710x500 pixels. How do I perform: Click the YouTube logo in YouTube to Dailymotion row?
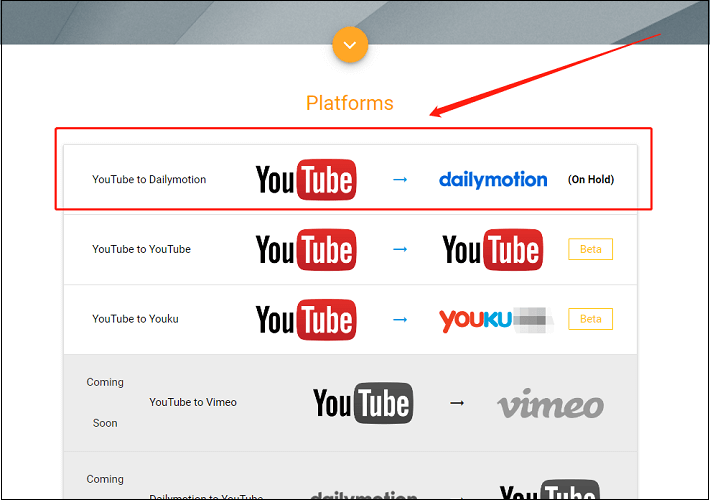pyautogui.click(x=306, y=179)
